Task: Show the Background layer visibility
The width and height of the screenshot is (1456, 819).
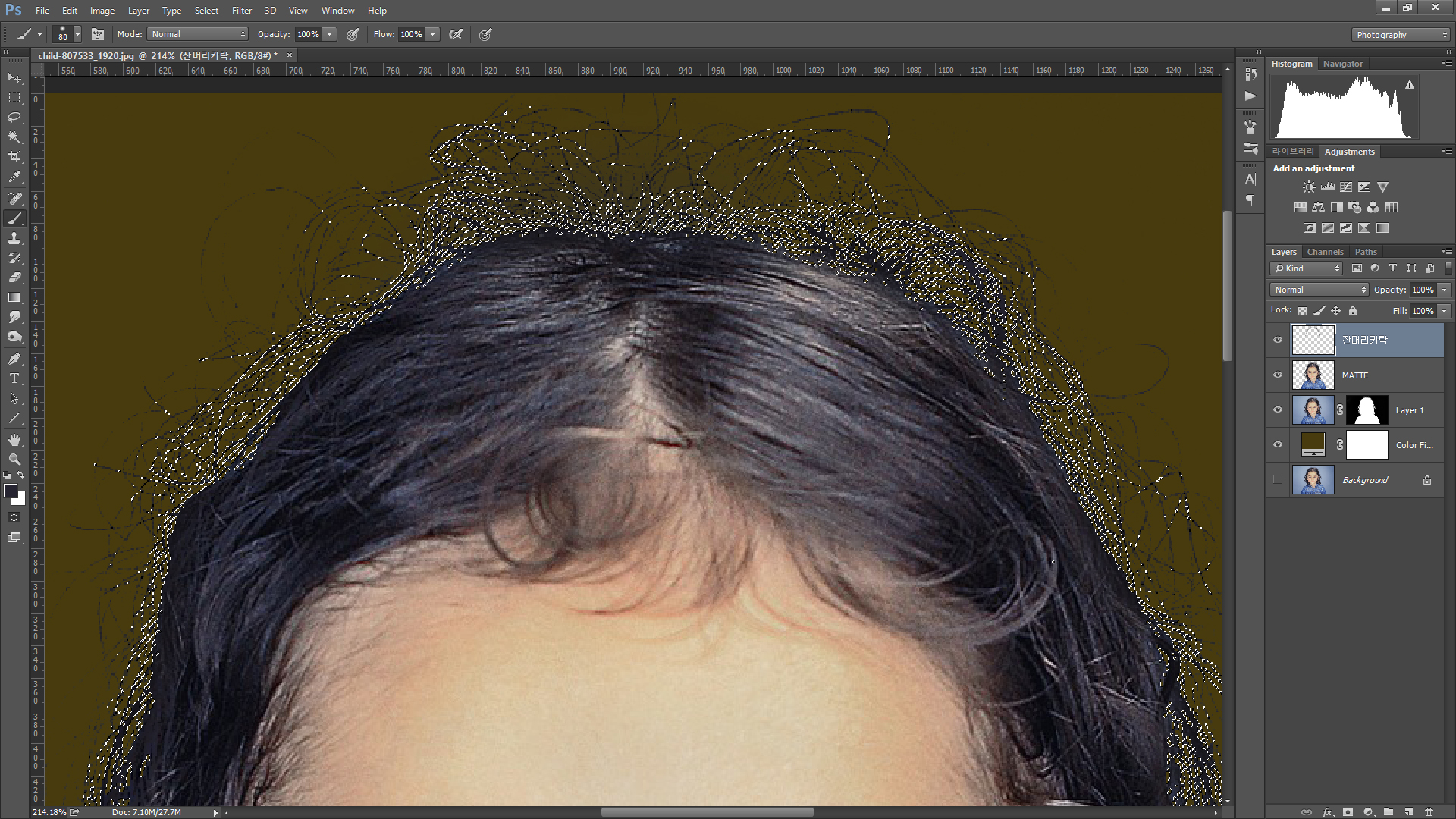Action: tap(1278, 480)
